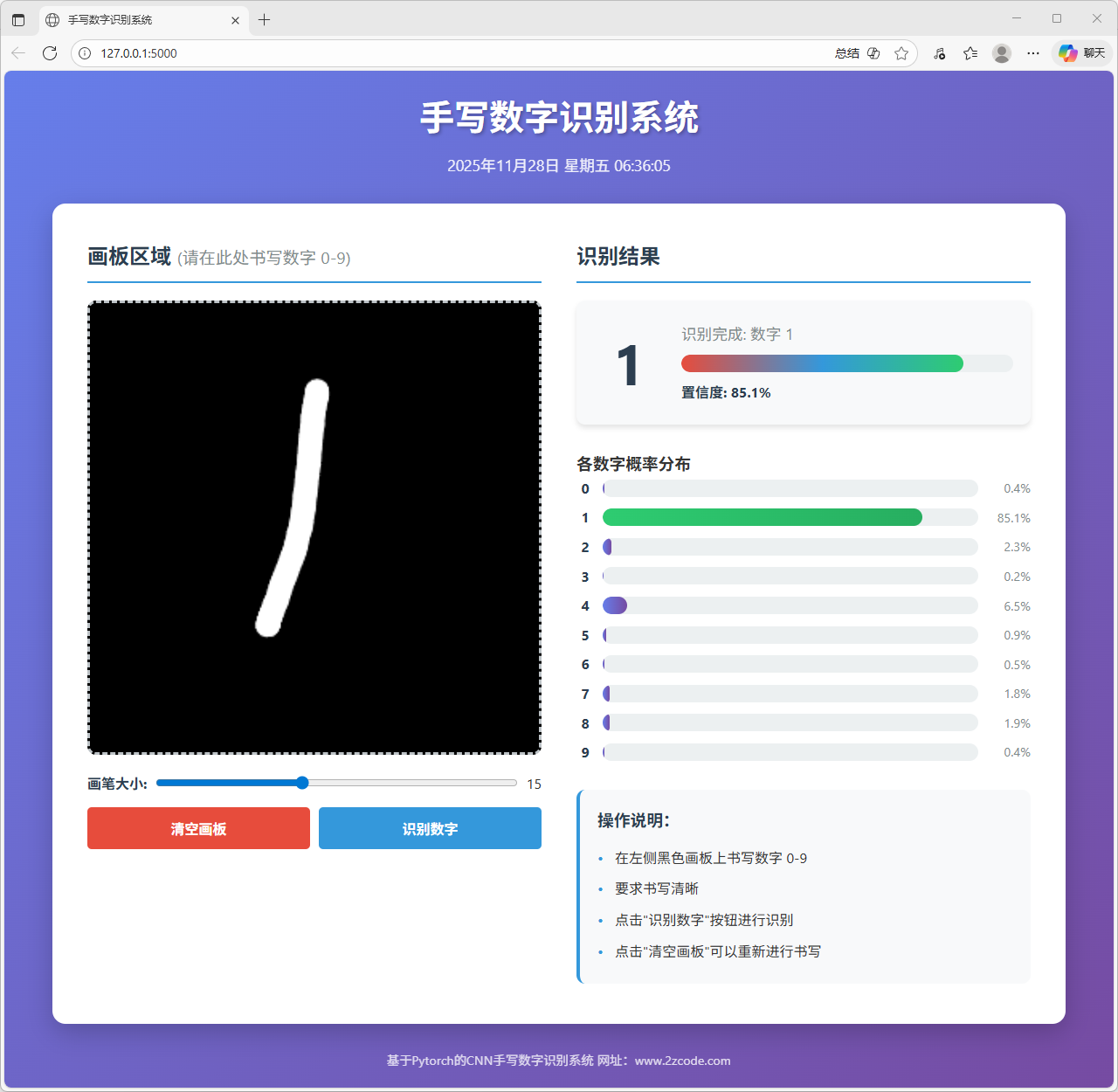Open Edge settings and more menu

click(x=1033, y=53)
